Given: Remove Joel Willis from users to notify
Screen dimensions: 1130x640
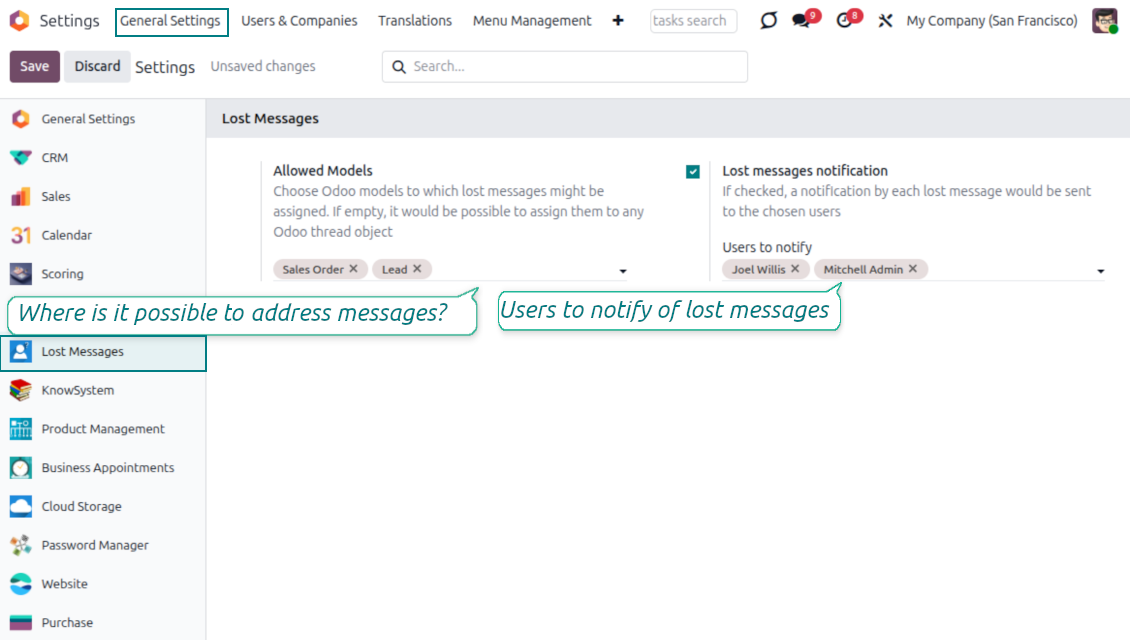Looking at the screenshot, I should [795, 269].
